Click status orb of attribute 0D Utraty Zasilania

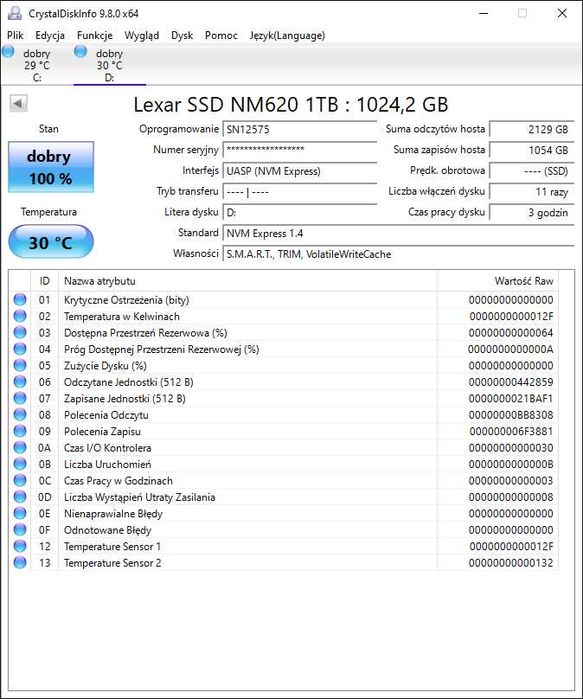[x=20, y=497]
